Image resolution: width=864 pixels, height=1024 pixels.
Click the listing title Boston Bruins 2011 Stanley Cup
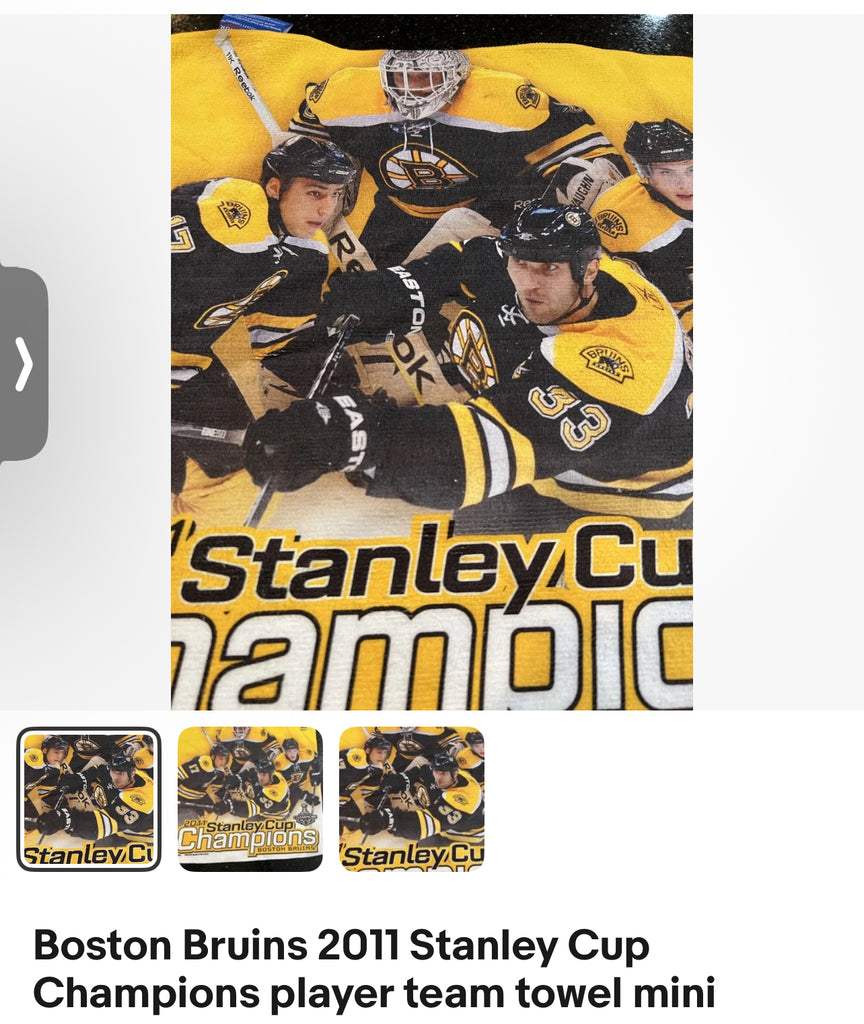pos(341,944)
